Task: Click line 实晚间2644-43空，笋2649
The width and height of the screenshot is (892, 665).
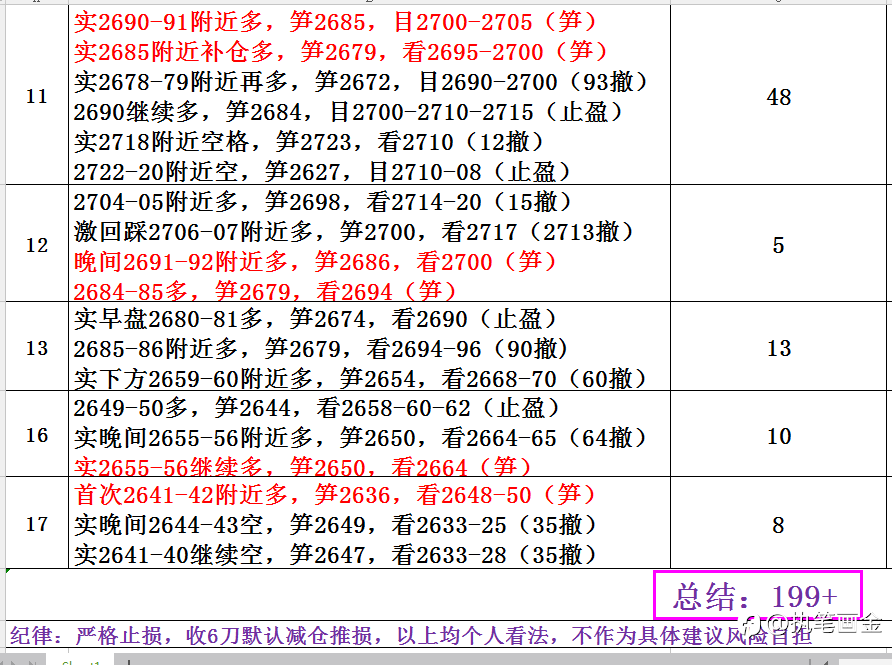Action: 335,524
